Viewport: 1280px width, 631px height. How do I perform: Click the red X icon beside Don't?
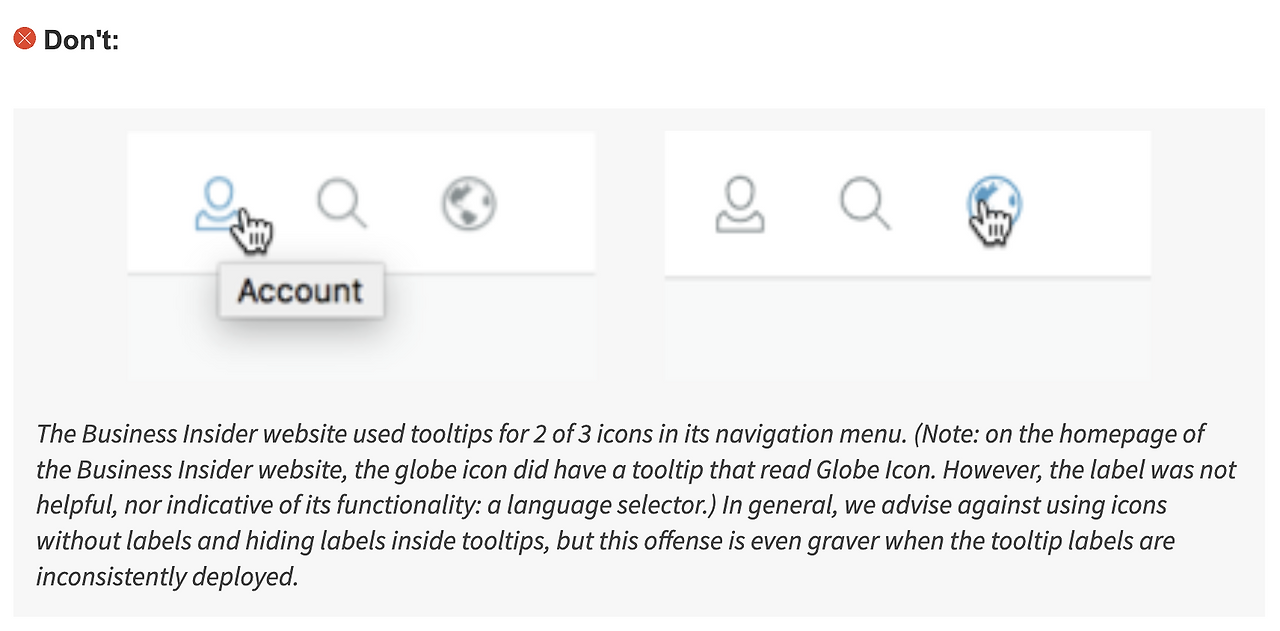coord(24,40)
